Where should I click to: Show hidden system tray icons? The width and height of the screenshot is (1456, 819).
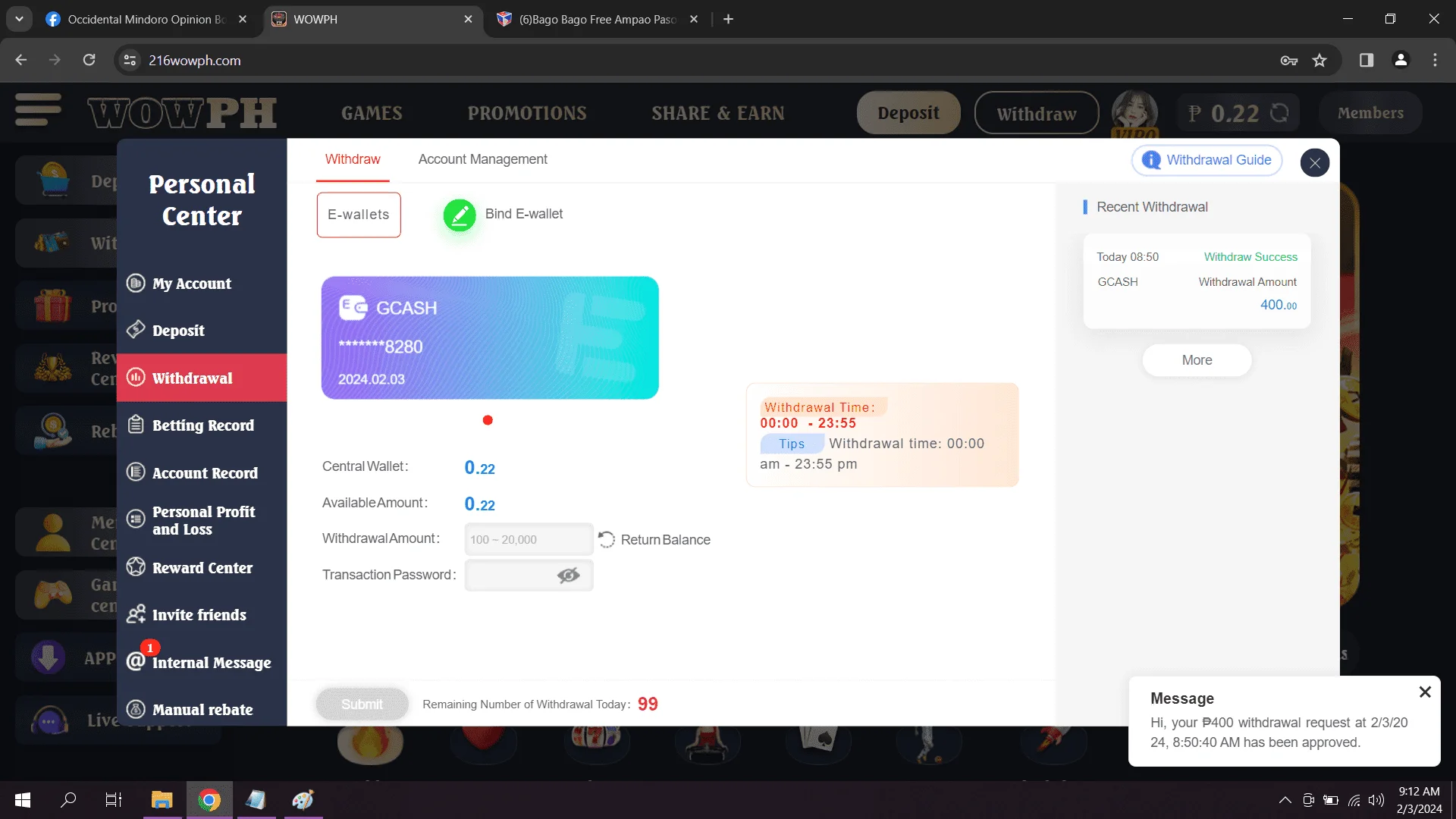tap(1285, 800)
